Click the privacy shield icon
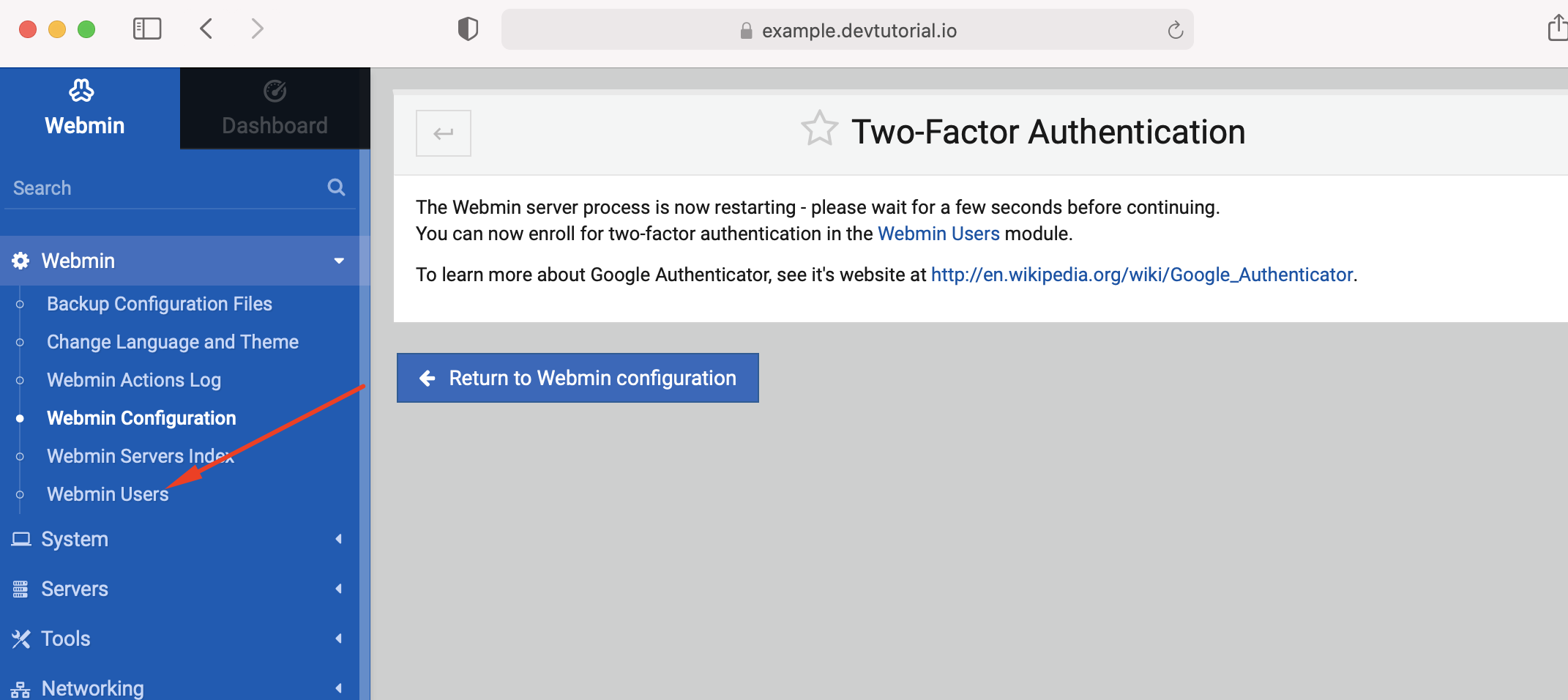 468,29
